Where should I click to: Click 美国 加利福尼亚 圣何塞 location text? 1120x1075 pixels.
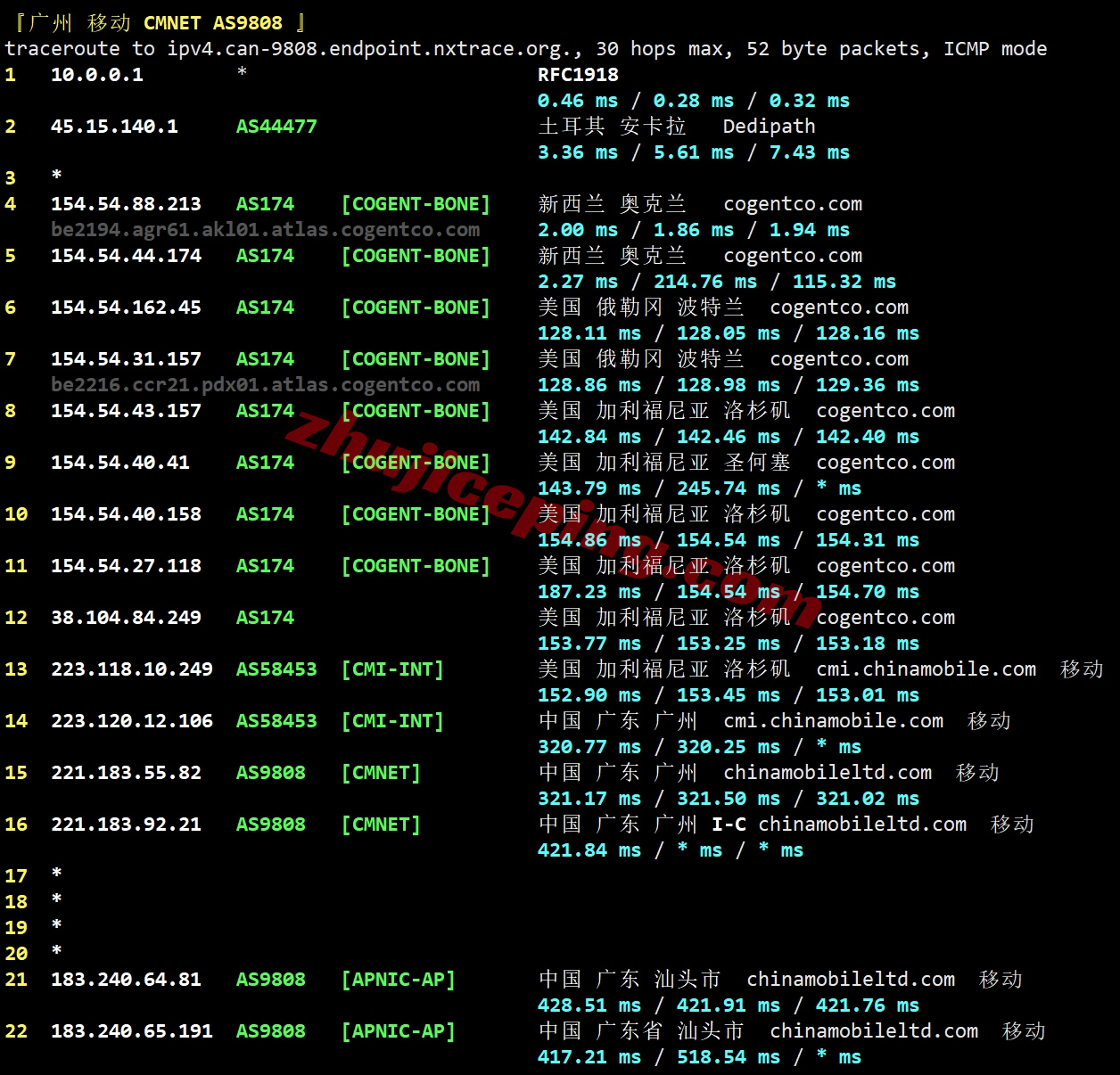click(664, 463)
